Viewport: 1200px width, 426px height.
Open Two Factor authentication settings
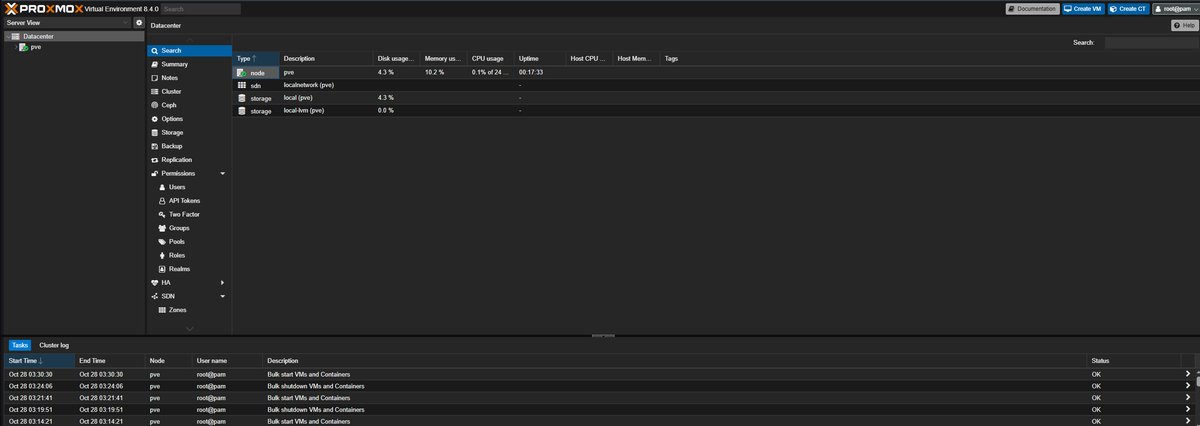point(190,214)
